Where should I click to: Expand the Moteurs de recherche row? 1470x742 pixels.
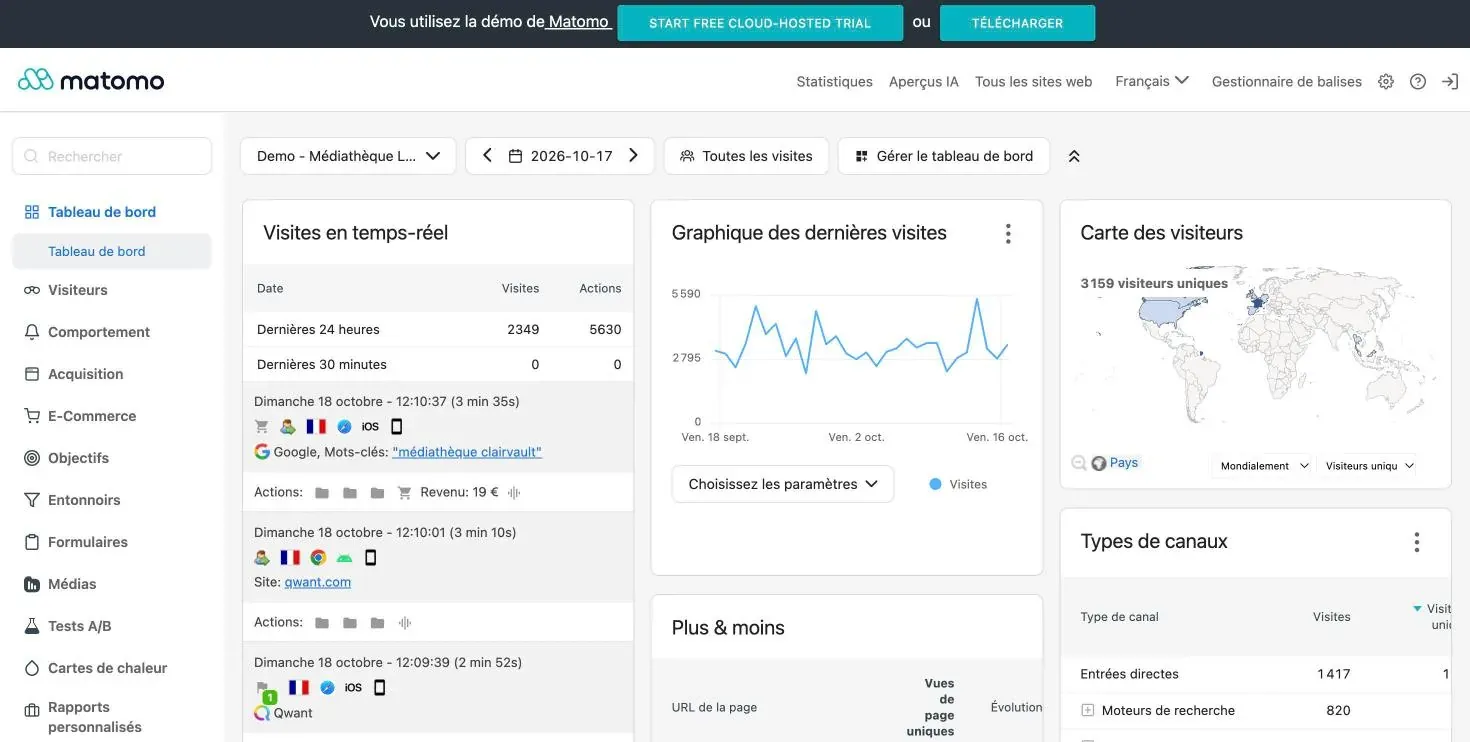click(x=1088, y=710)
